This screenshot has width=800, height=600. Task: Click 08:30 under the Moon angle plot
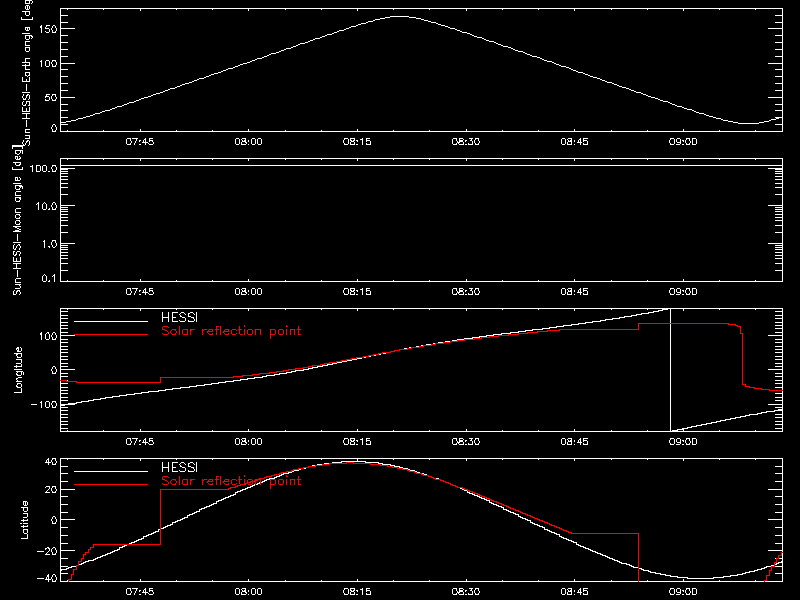466,292
